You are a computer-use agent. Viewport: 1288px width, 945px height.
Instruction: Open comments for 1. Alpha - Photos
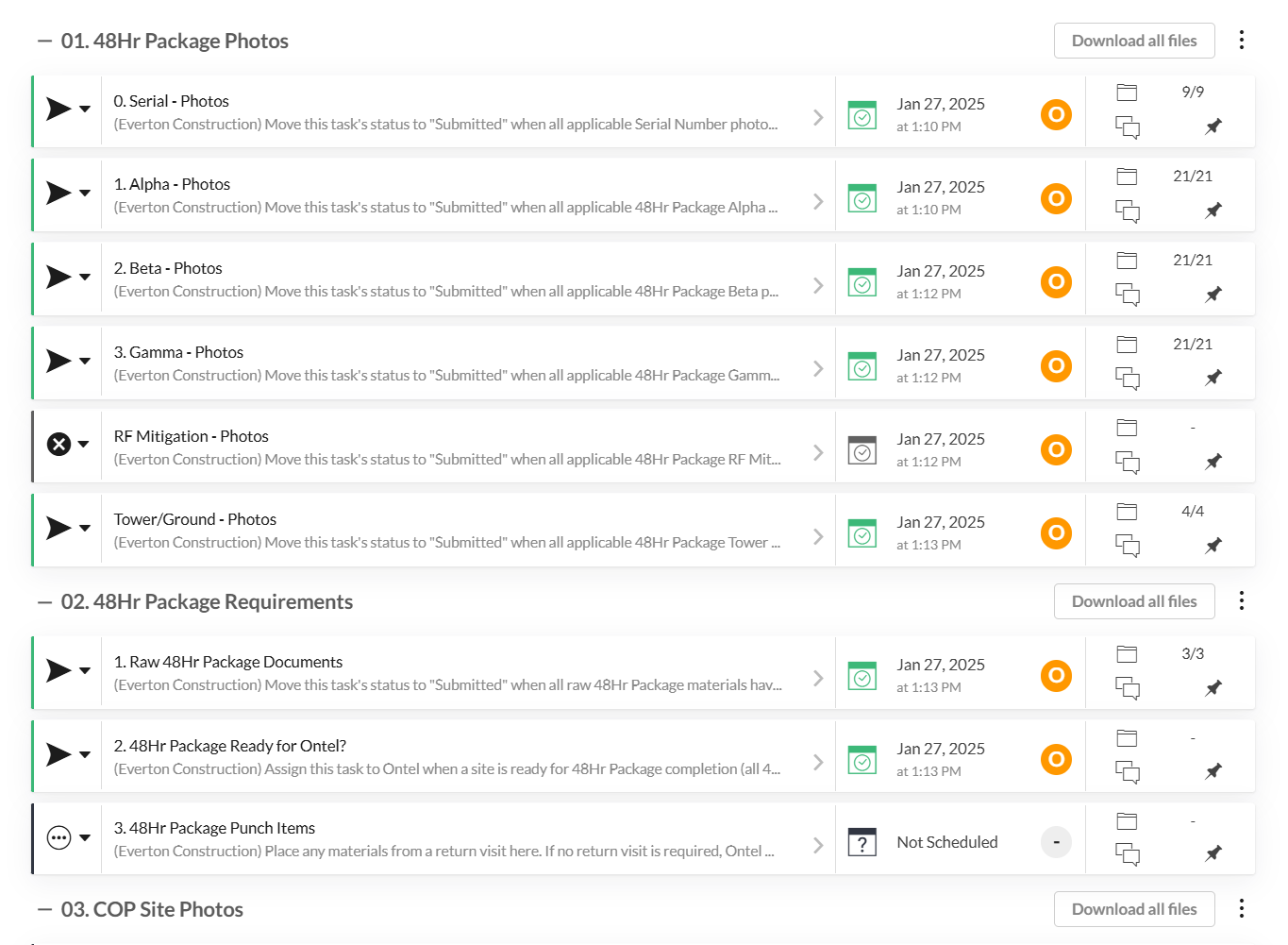point(1127,211)
